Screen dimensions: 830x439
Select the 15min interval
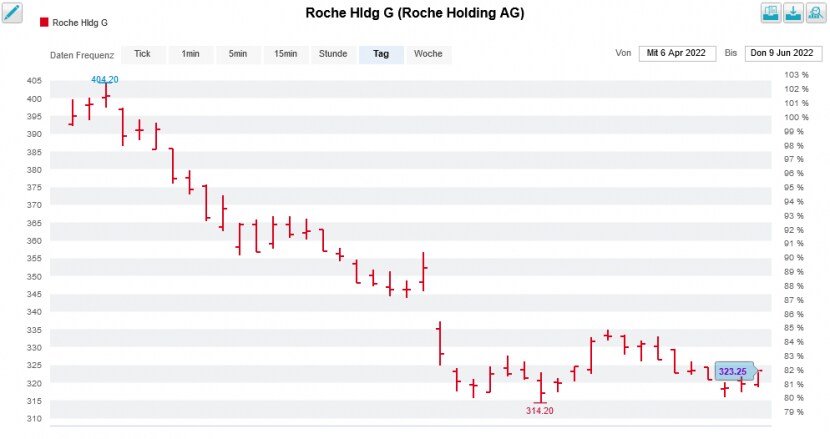[286, 54]
